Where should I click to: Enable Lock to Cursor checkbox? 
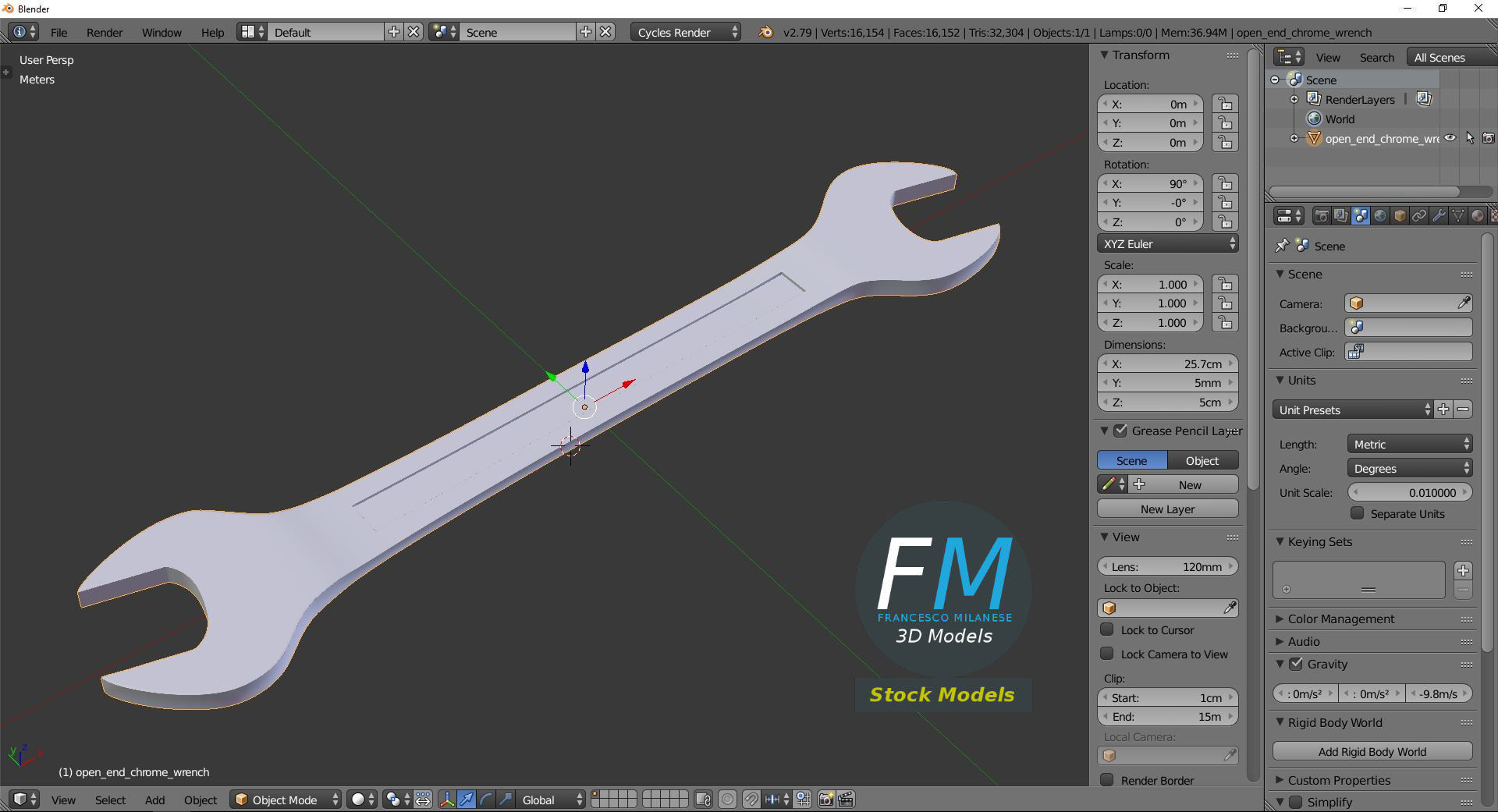1107,629
